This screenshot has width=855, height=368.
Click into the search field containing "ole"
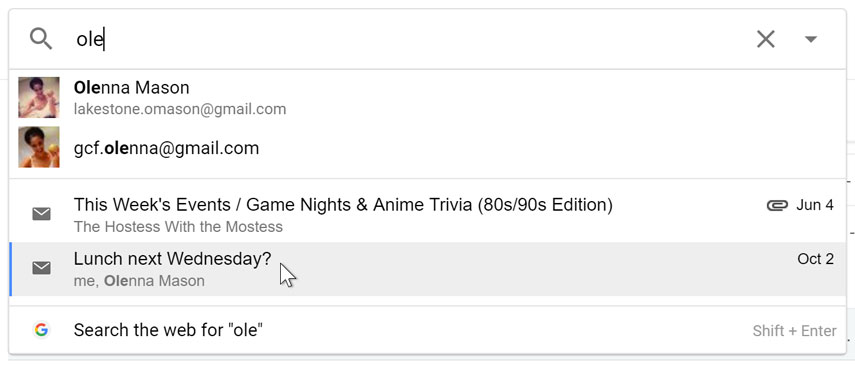point(409,39)
